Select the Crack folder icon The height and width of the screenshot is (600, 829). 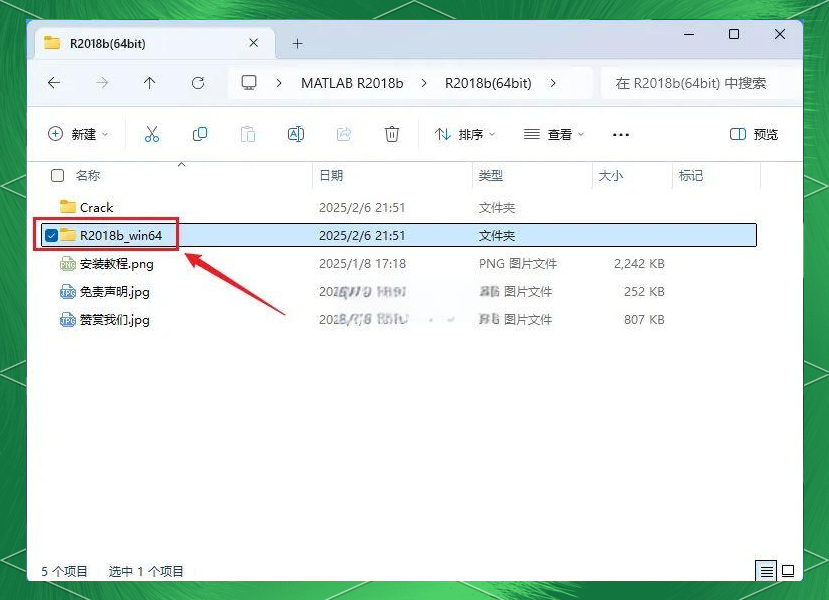pyautogui.click(x=68, y=207)
